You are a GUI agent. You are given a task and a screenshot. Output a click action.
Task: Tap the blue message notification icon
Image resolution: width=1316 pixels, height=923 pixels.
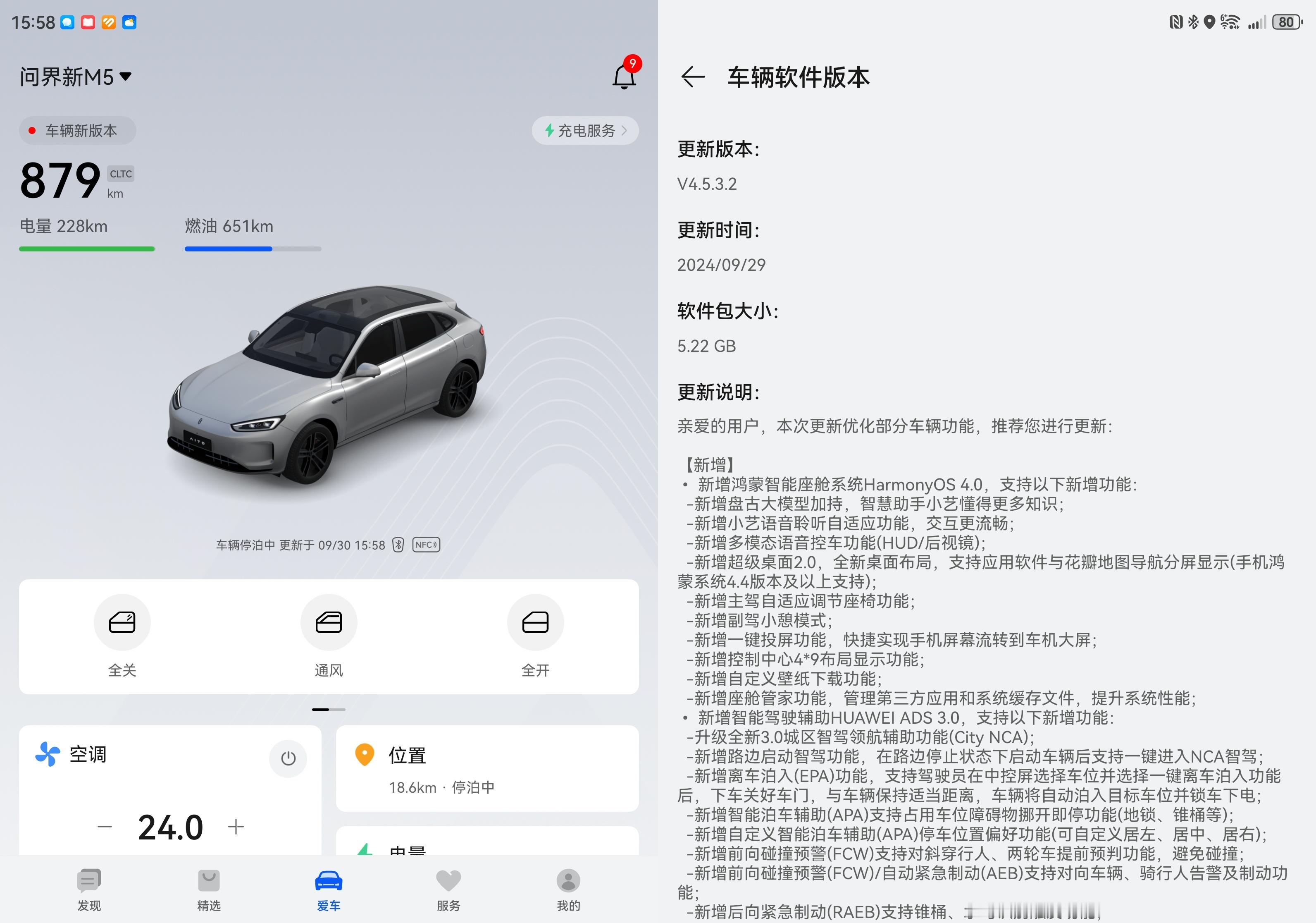point(68,22)
